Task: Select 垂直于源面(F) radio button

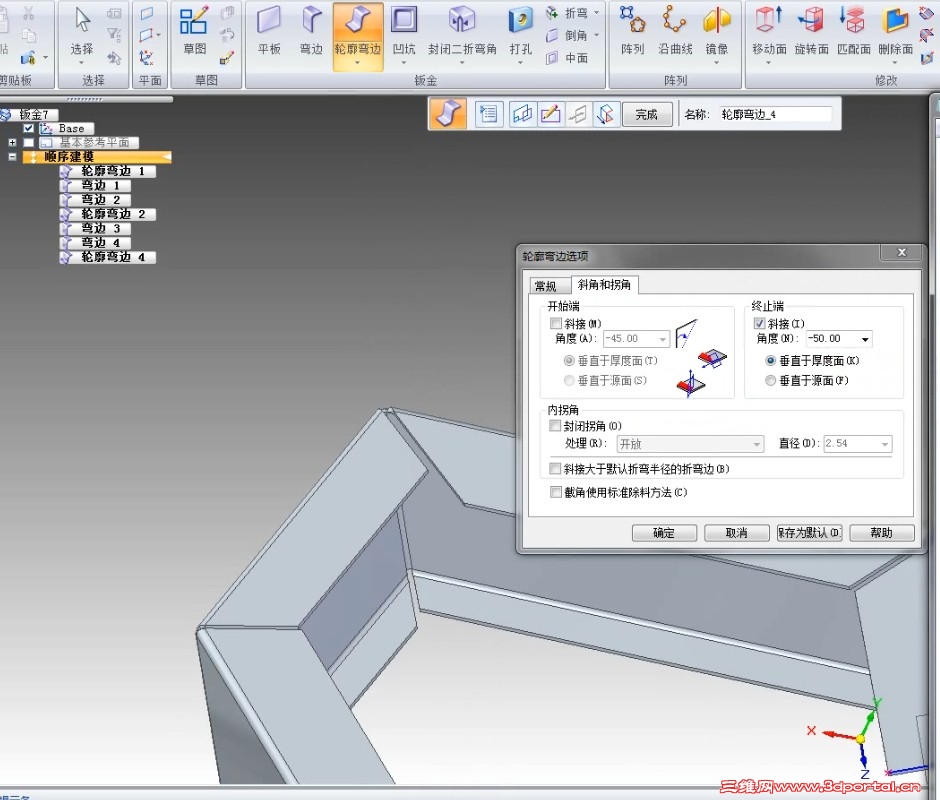Action: 770,380
